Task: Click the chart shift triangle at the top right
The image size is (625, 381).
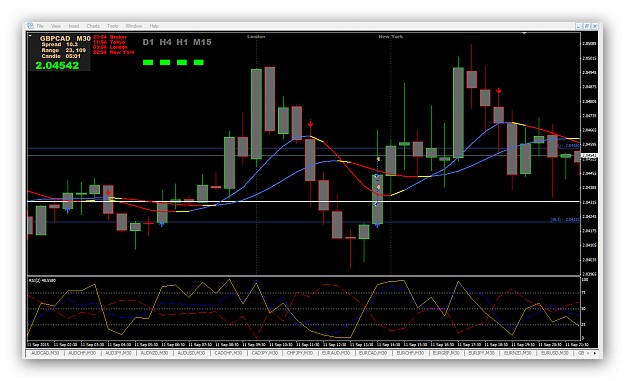Action: click(525, 33)
